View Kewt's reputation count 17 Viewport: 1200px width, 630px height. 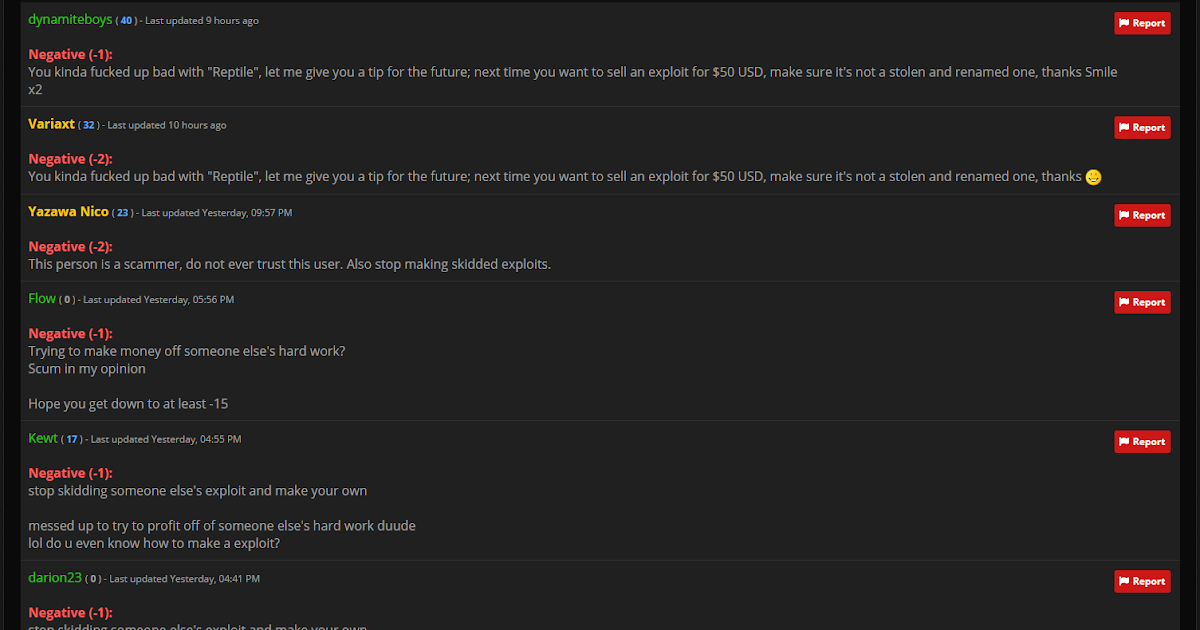[x=73, y=439]
